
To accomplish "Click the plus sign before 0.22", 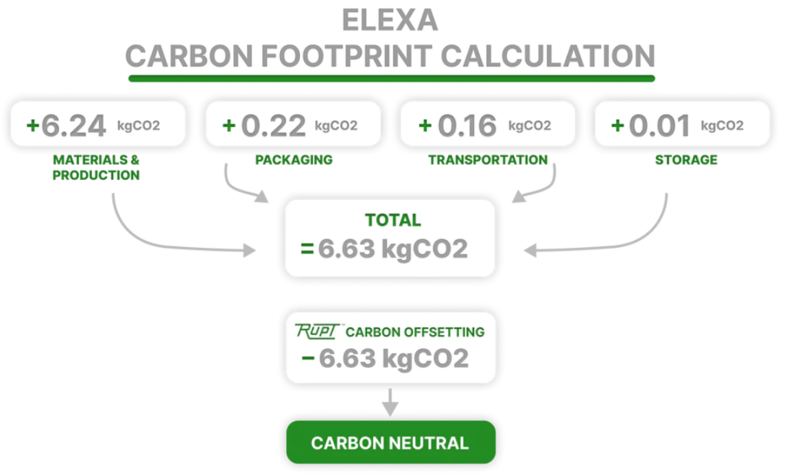I will pyautogui.click(x=228, y=126).
